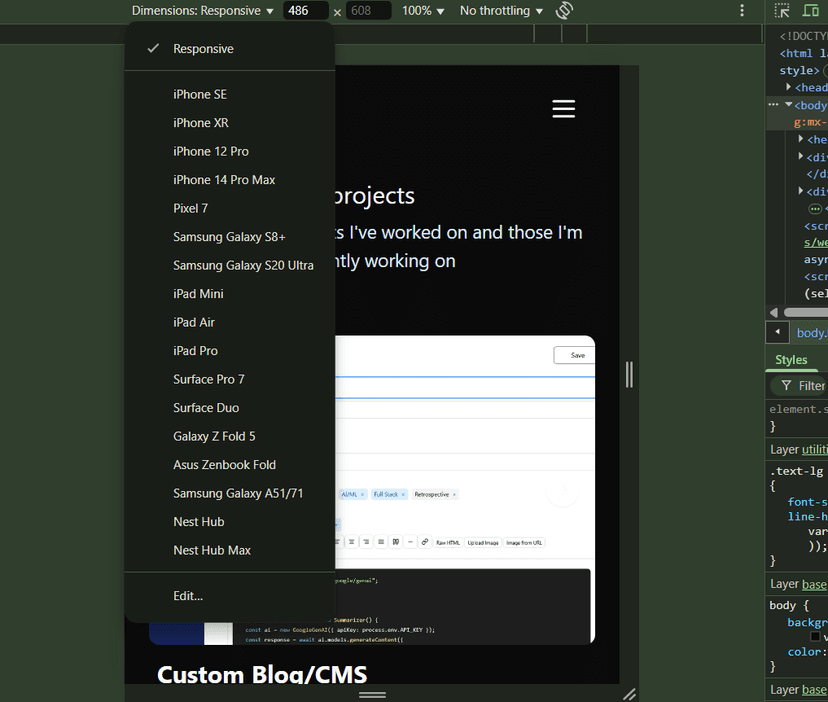Grab the viewport right edge resize handle
This screenshot has height=702, width=828.
pos(629,375)
